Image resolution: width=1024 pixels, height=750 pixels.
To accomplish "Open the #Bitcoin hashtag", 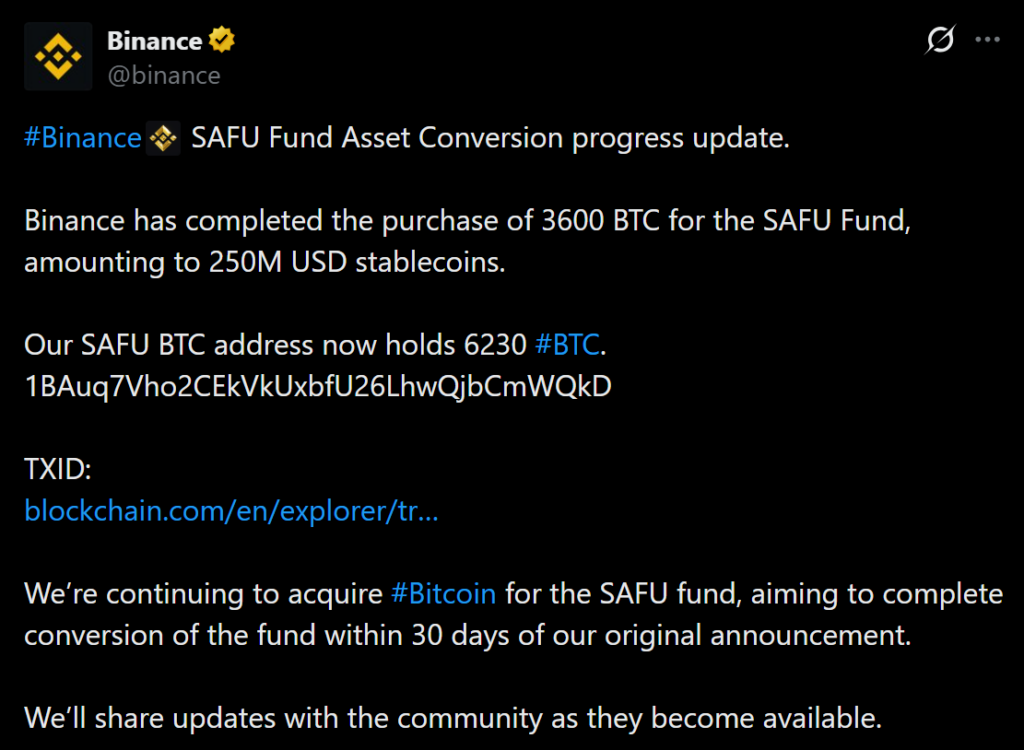I will pos(443,594).
